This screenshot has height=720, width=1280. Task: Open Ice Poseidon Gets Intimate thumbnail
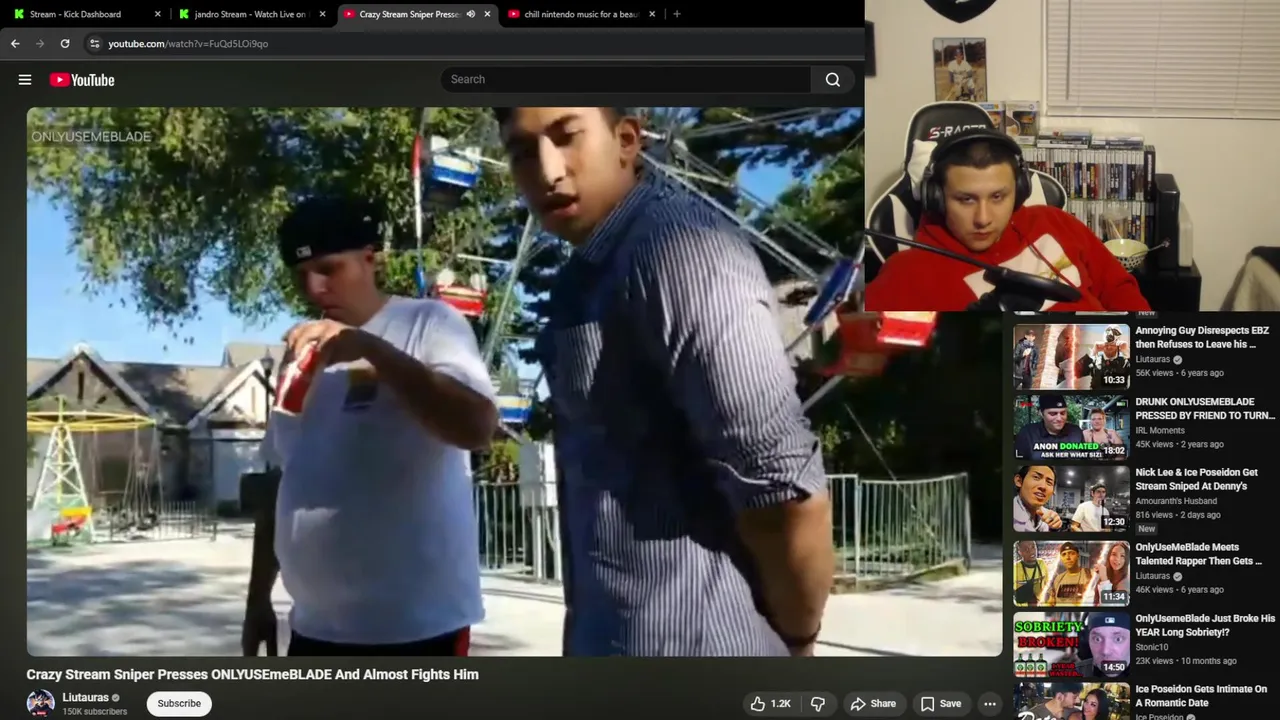pyautogui.click(x=1071, y=702)
